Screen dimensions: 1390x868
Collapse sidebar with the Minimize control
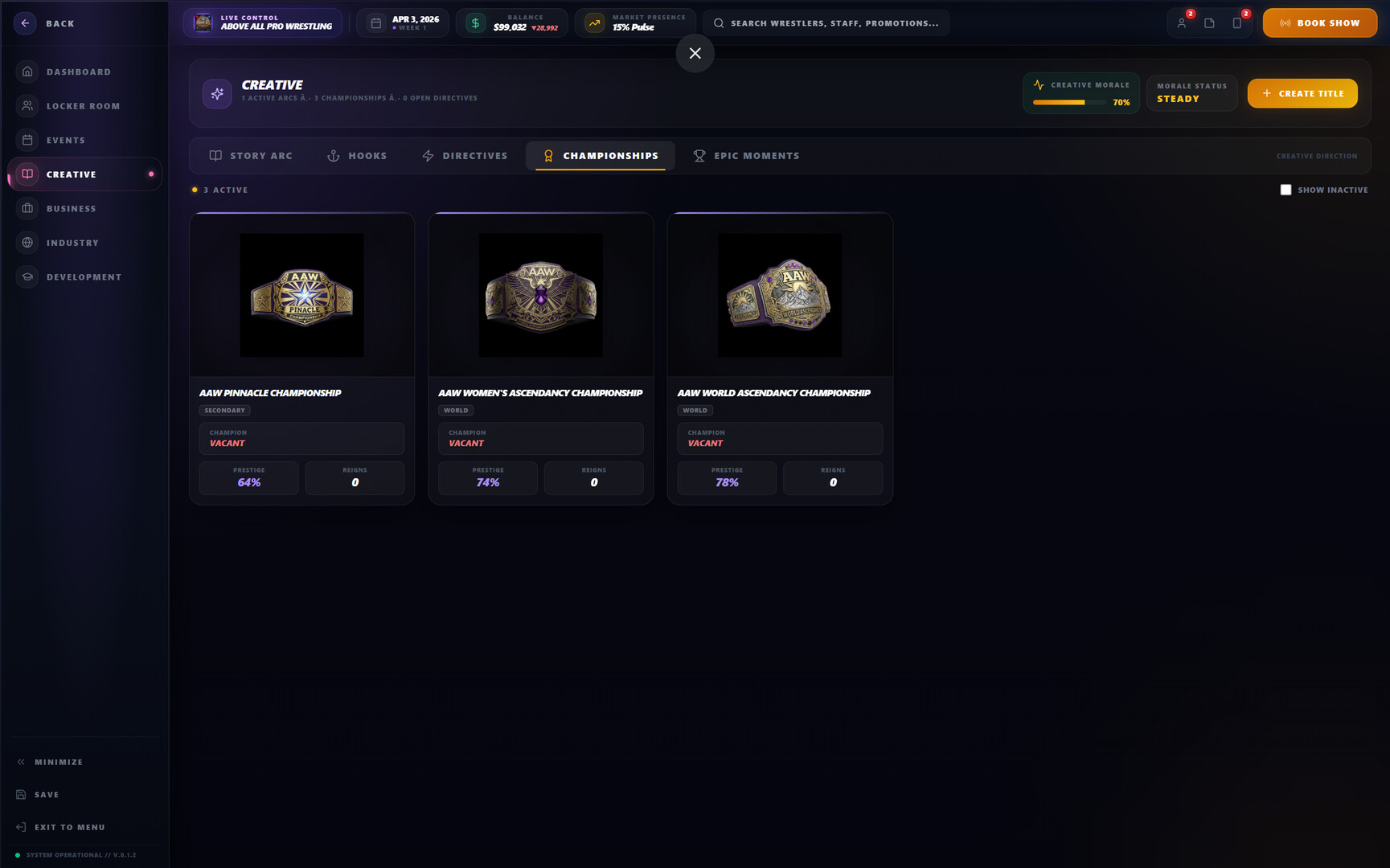[50, 762]
